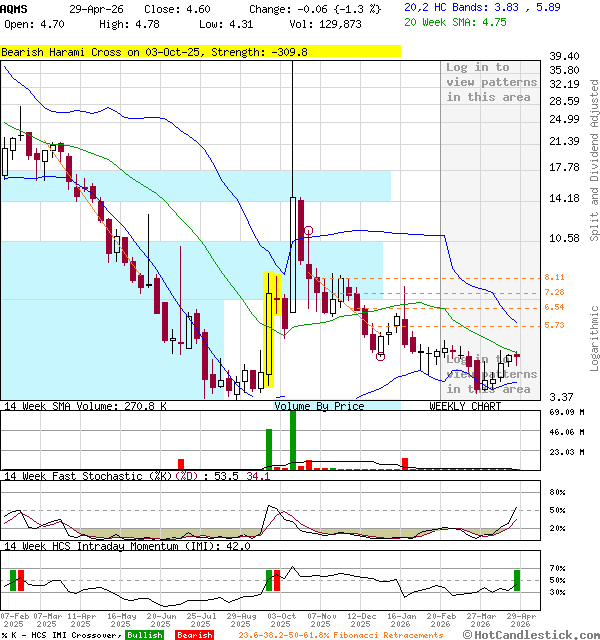Click the red circle marker near 16-Jan low
This screenshot has width=600, height=640.
pyautogui.click(x=380, y=356)
